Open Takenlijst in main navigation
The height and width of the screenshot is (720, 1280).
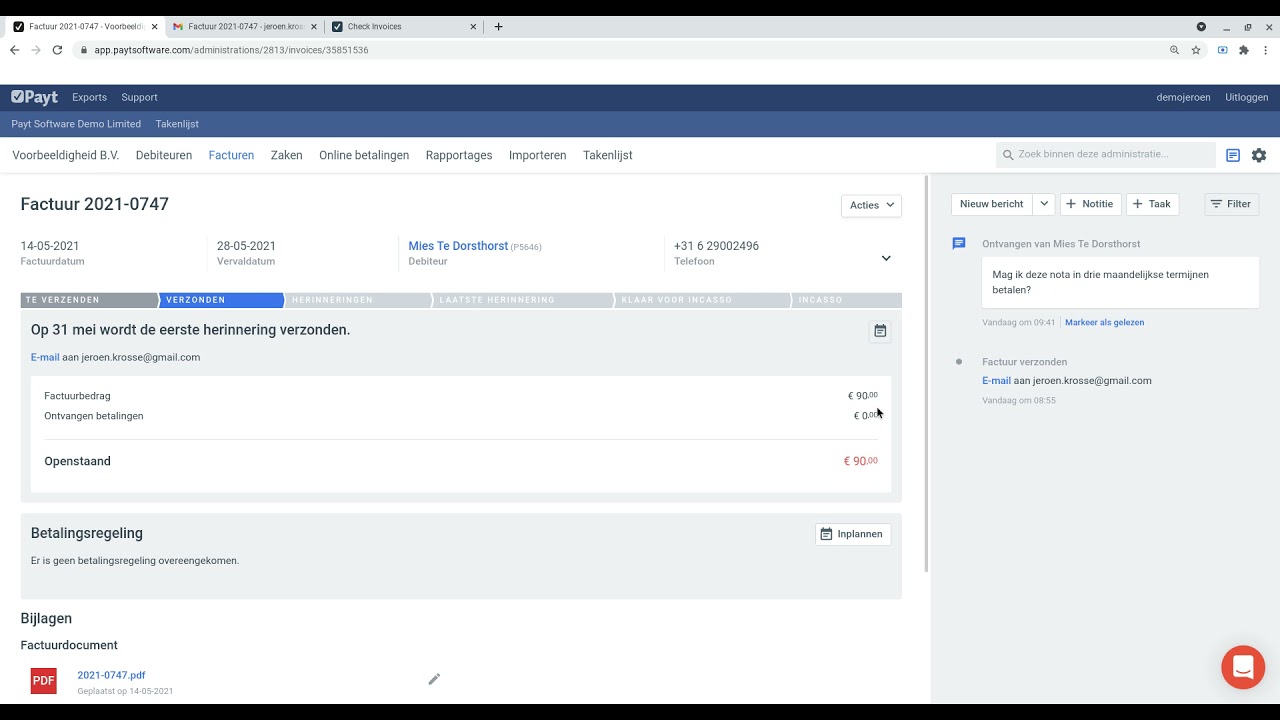tap(607, 155)
